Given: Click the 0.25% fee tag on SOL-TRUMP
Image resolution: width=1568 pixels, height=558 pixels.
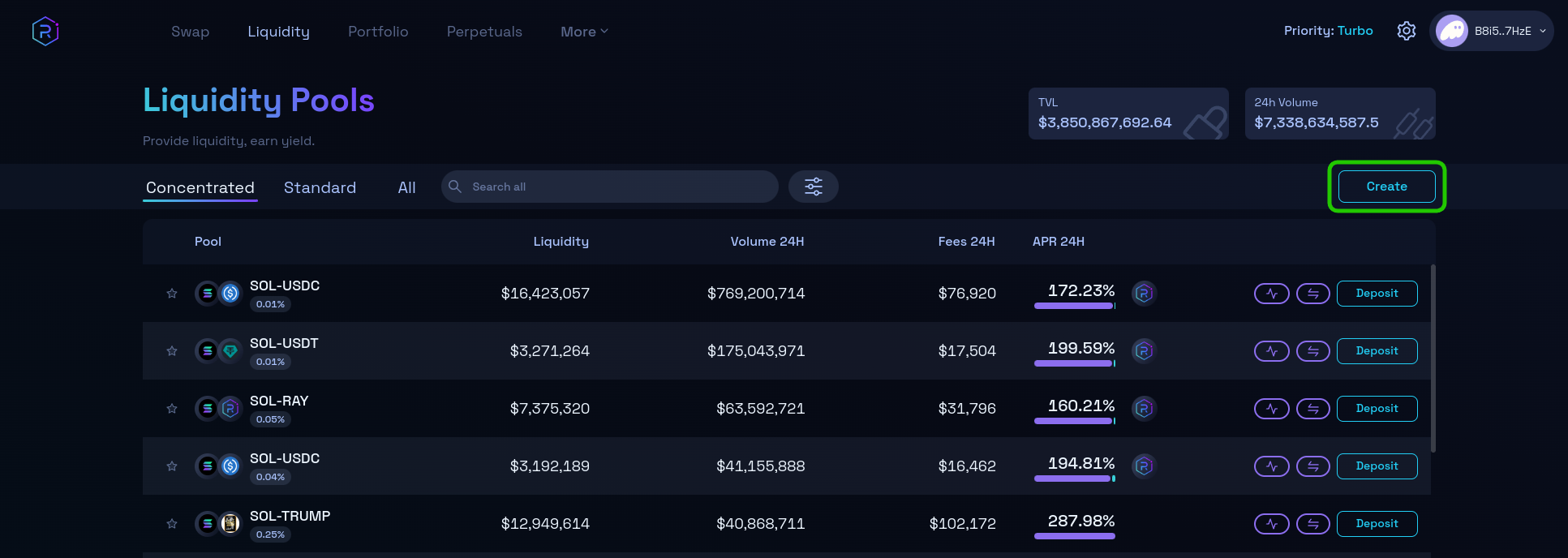Looking at the screenshot, I should (x=270, y=534).
